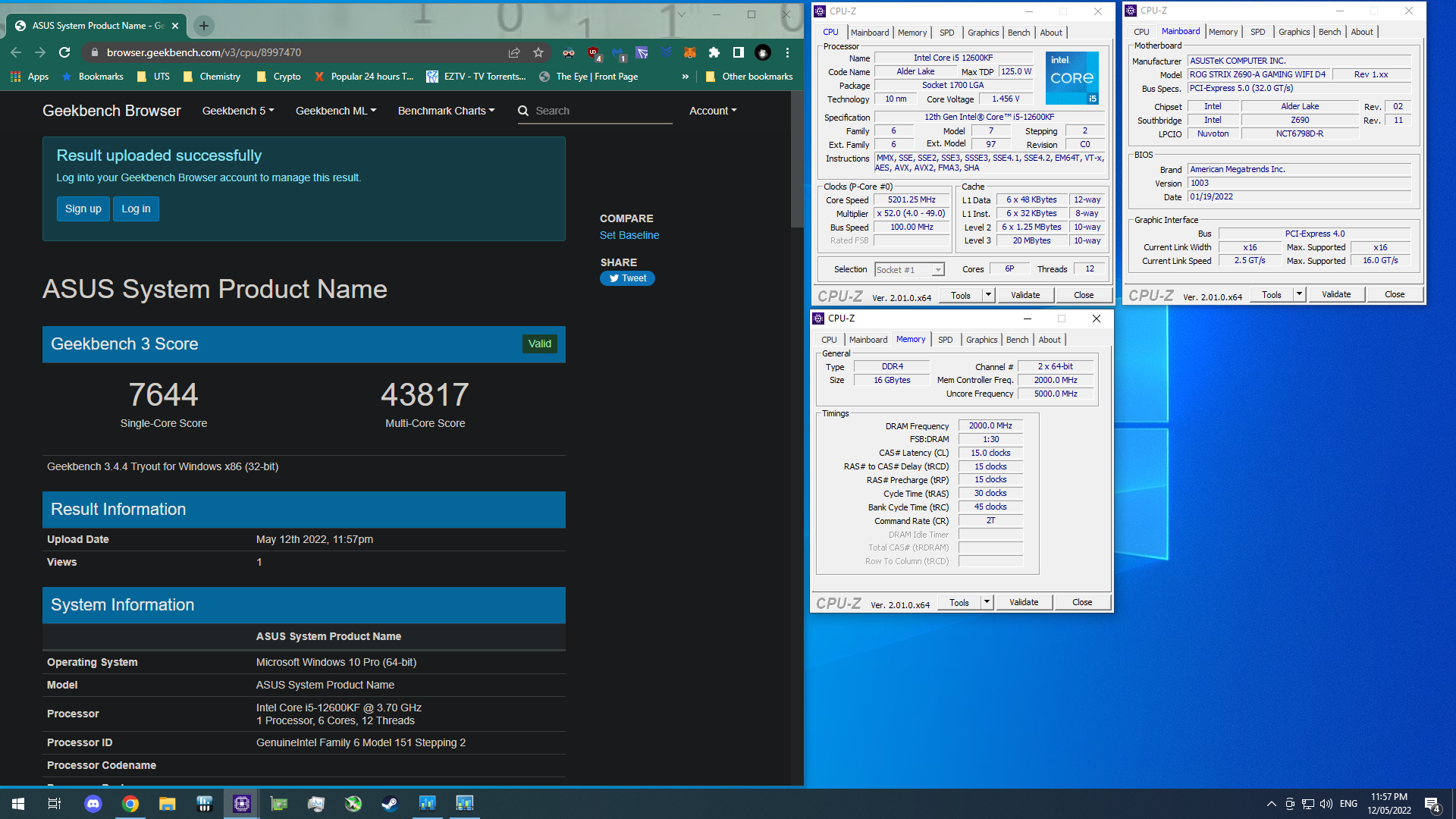The image size is (1456, 819).
Task: Bookmark this page with the star icon
Action: point(538,52)
